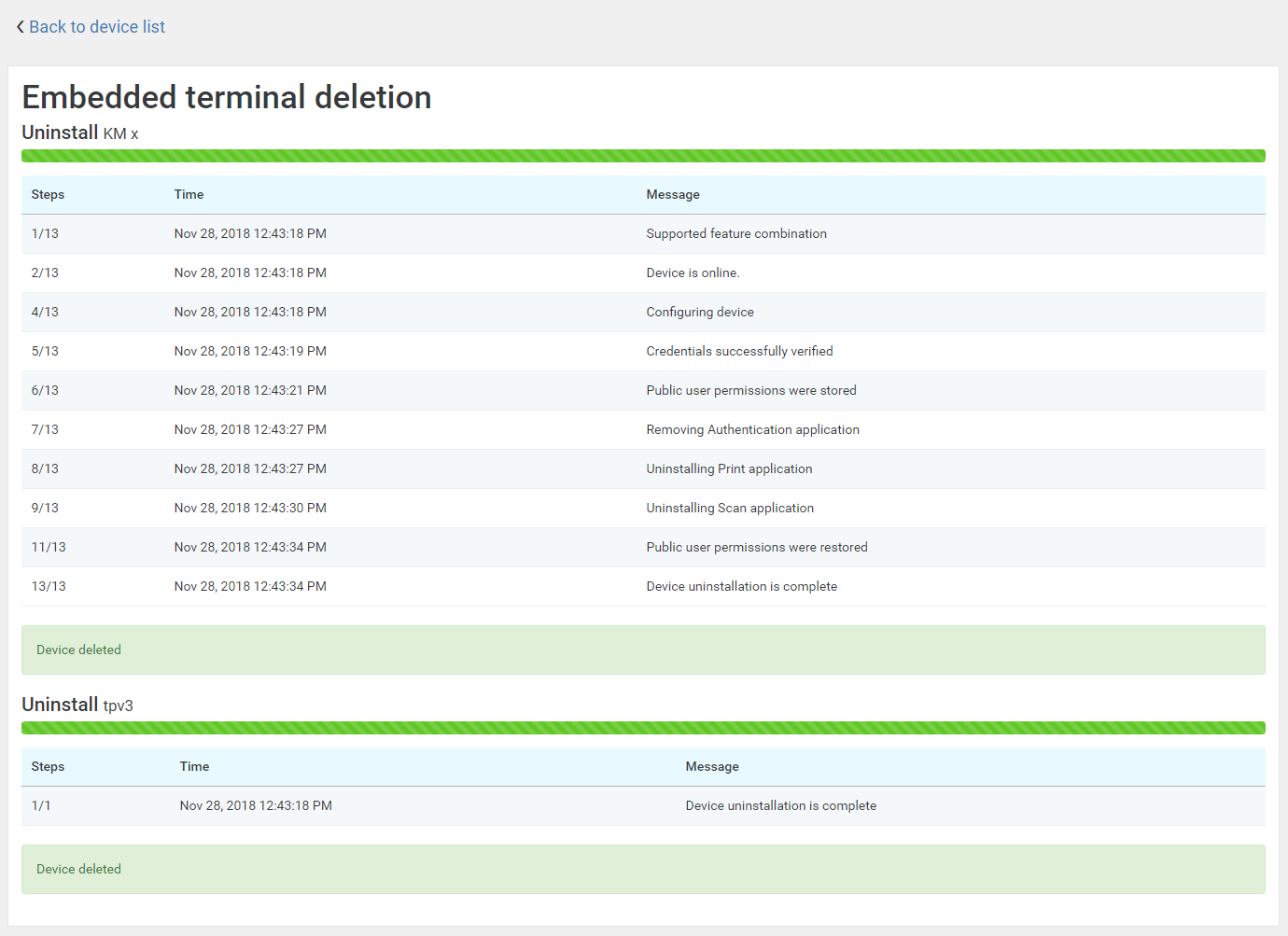
Task: Click the Device uninstallation is complete message
Action: pos(741,586)
